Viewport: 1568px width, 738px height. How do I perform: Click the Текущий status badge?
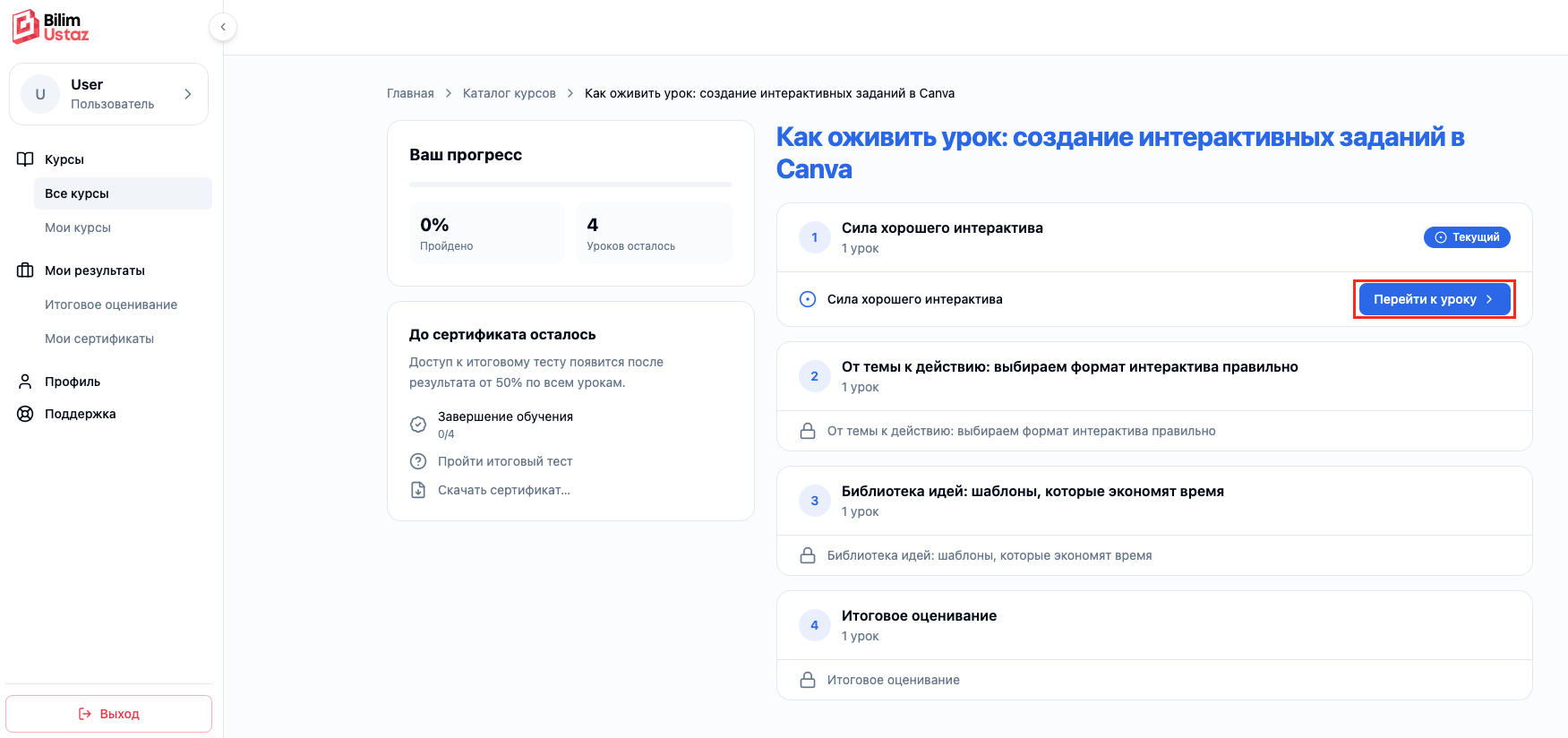pyautogui.click(x=1467, y=237)
